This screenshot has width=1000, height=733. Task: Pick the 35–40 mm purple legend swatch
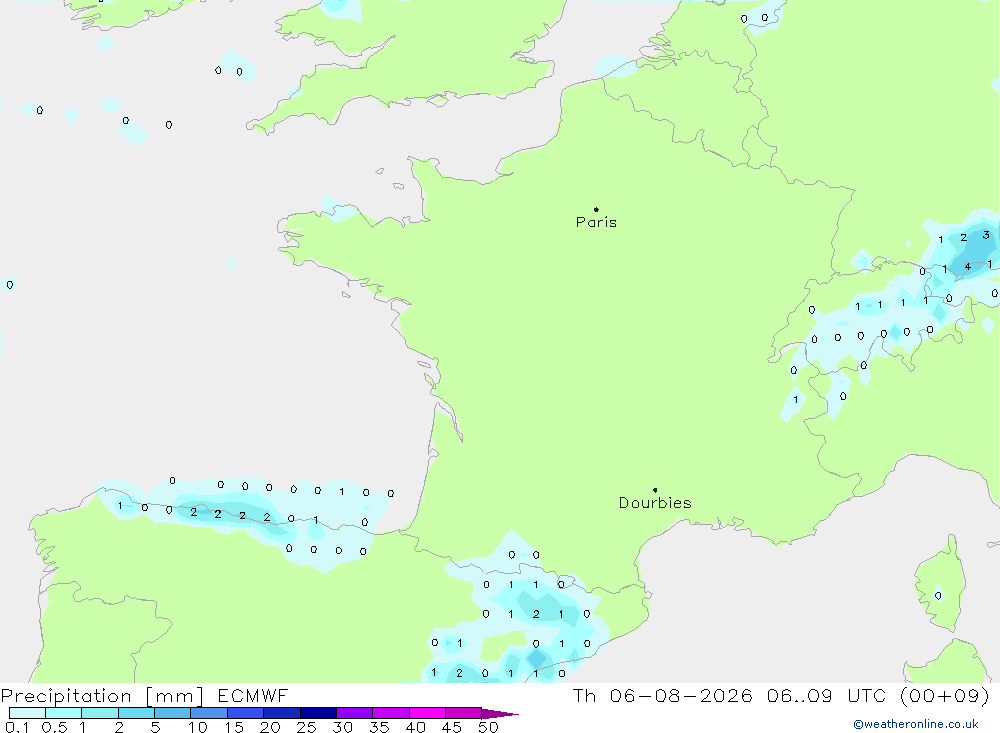coord(391,713)
